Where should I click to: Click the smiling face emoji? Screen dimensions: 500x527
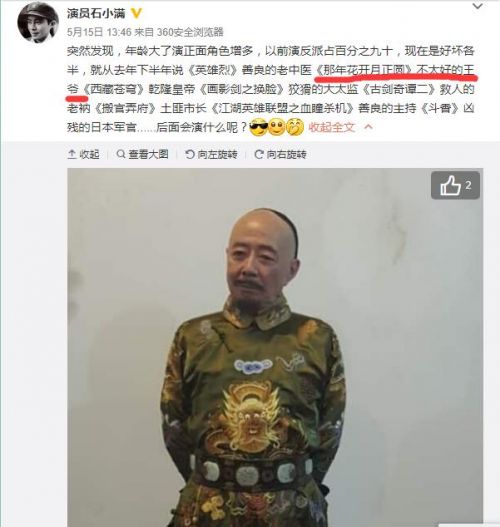coord(277,127)
